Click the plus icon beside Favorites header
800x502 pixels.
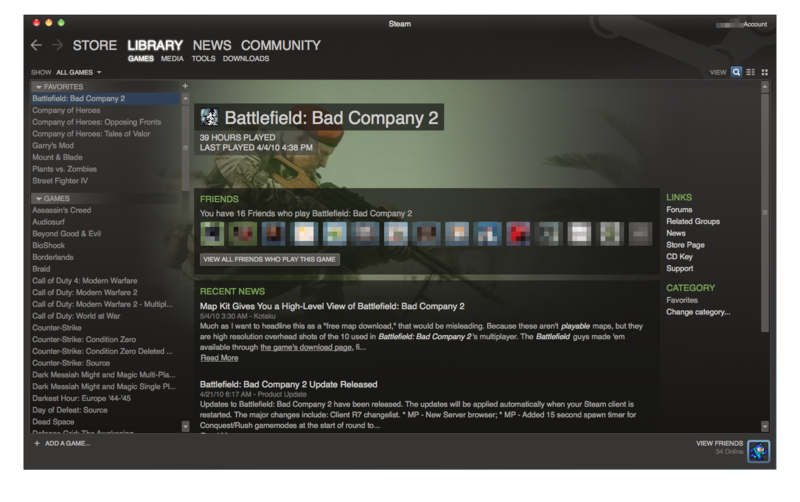185,86
